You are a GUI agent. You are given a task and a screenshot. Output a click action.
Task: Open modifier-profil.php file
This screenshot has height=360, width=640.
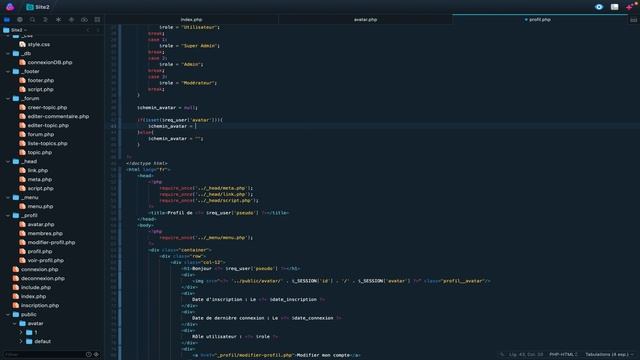point(51,242)
